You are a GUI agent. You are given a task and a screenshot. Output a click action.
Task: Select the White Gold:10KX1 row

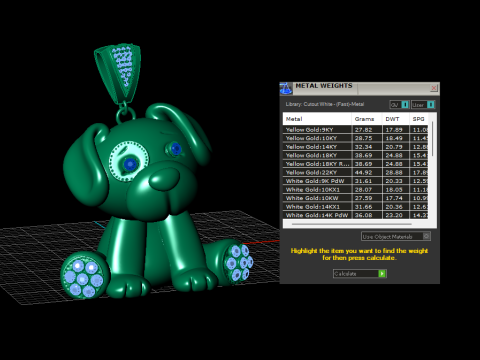point(356,190)
